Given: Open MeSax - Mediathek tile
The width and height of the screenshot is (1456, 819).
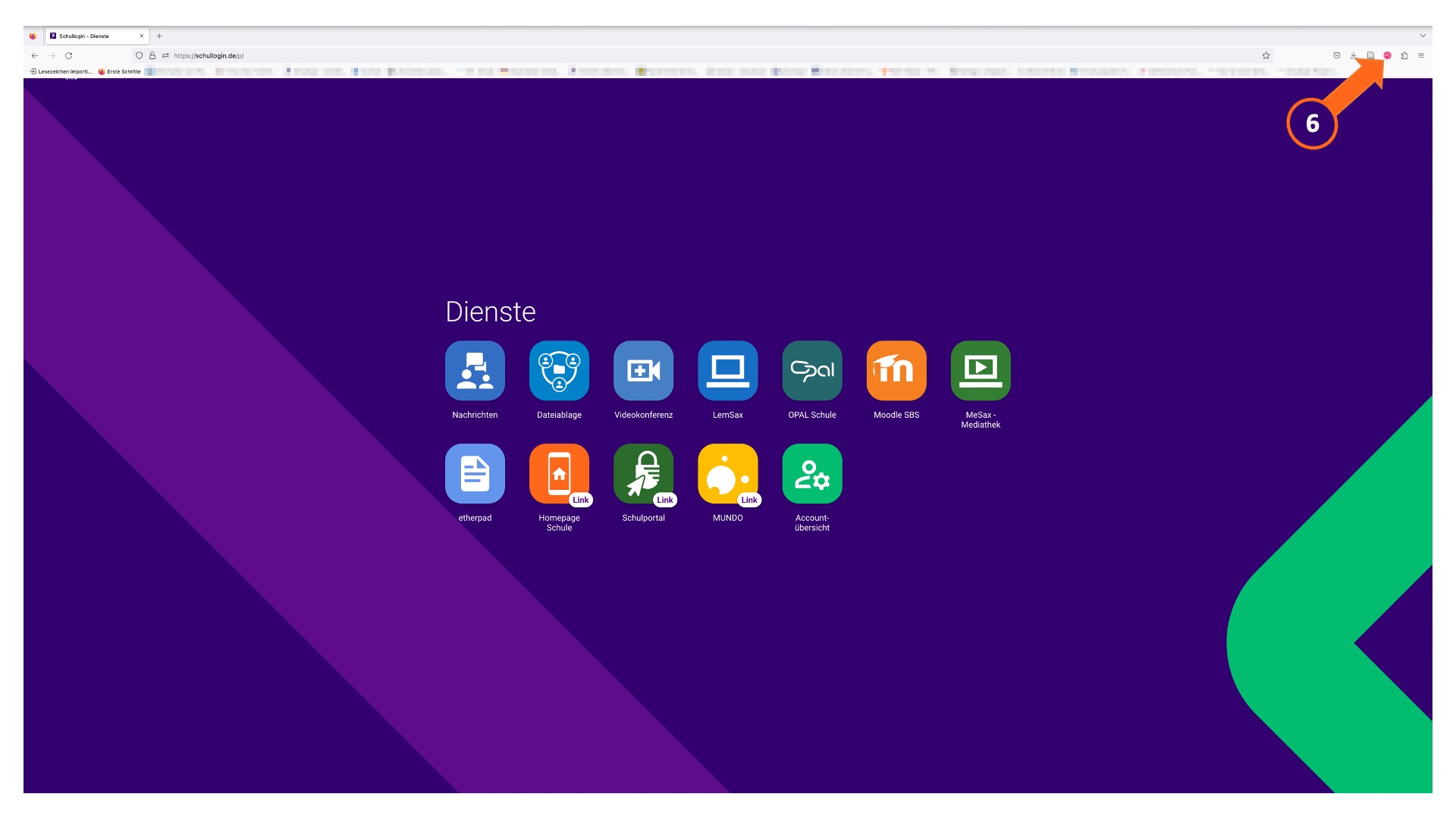Looking at the screenshot, I should [981, 371].
